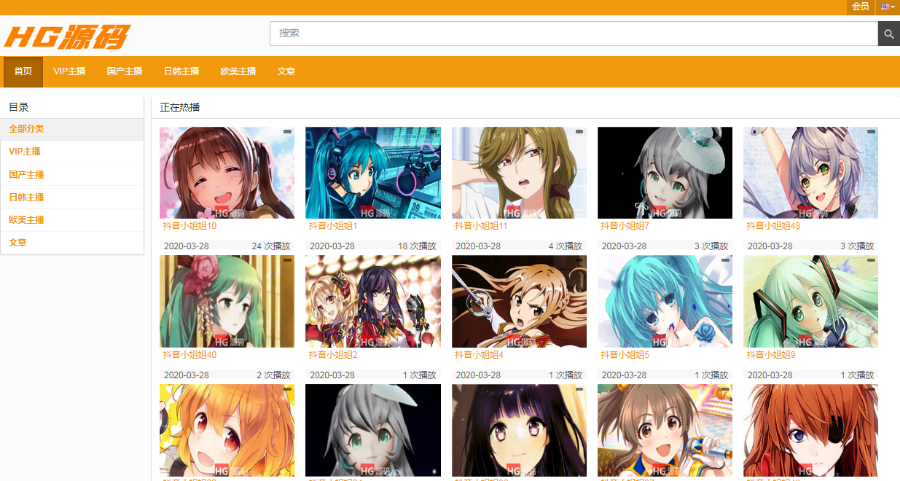Image resolution: width=900 pixels, height=481 pixels.
Task: Click the title link 抖音小姐姐11
Action: point(482,226)
